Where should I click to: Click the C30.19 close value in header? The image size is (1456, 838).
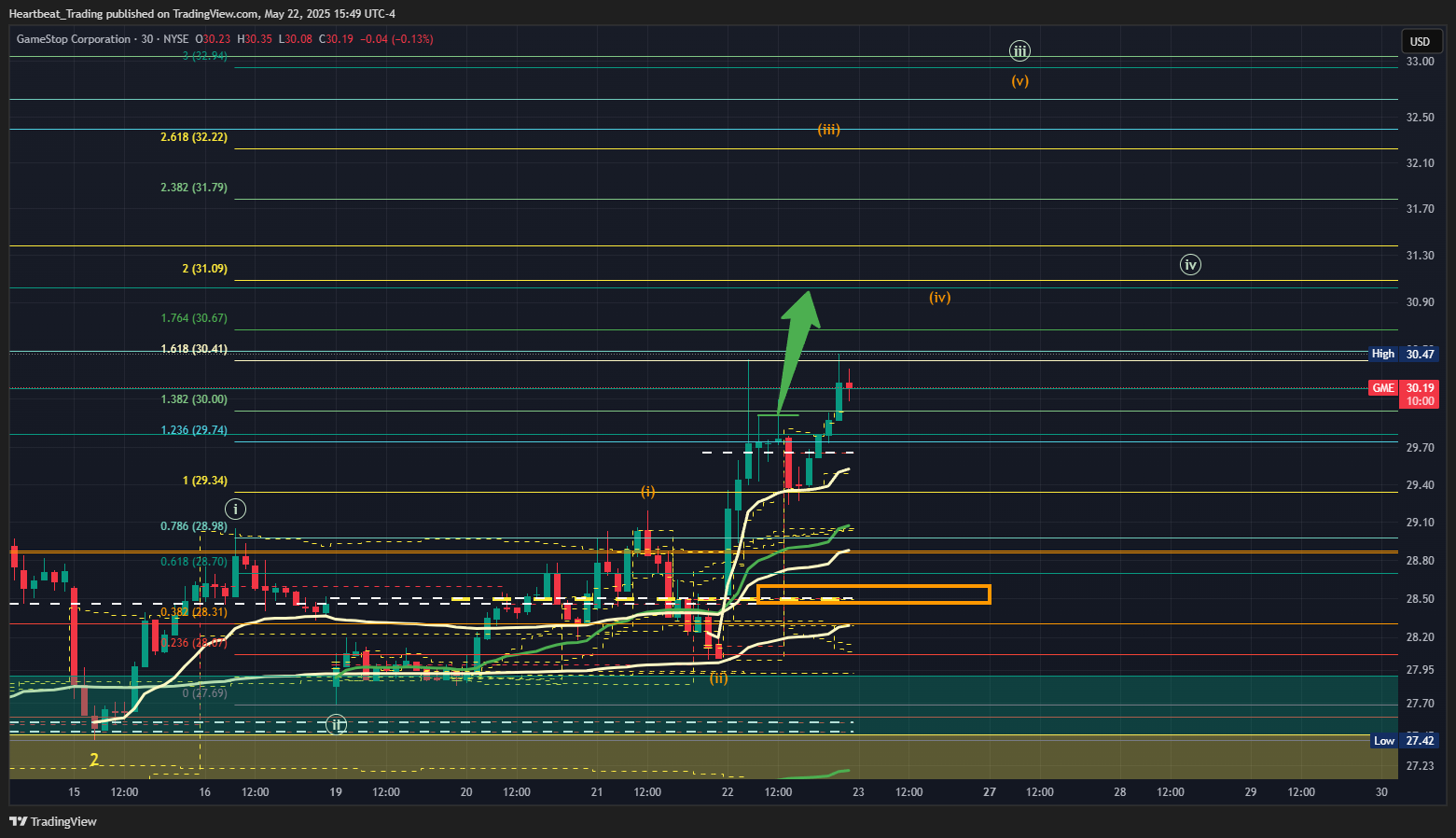[336, 39]
